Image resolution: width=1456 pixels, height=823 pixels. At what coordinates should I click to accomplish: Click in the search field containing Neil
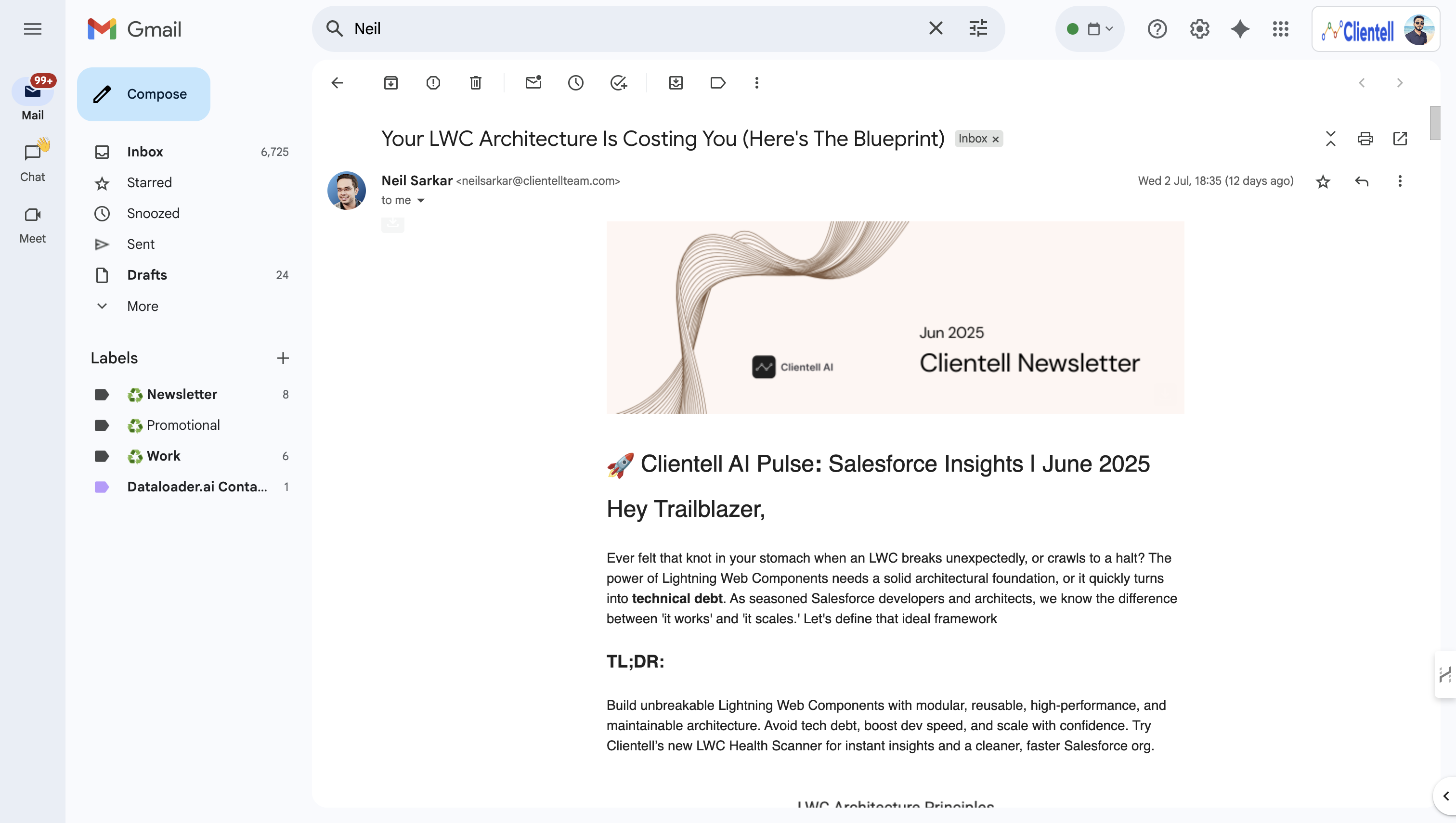(x=633, y=29)
